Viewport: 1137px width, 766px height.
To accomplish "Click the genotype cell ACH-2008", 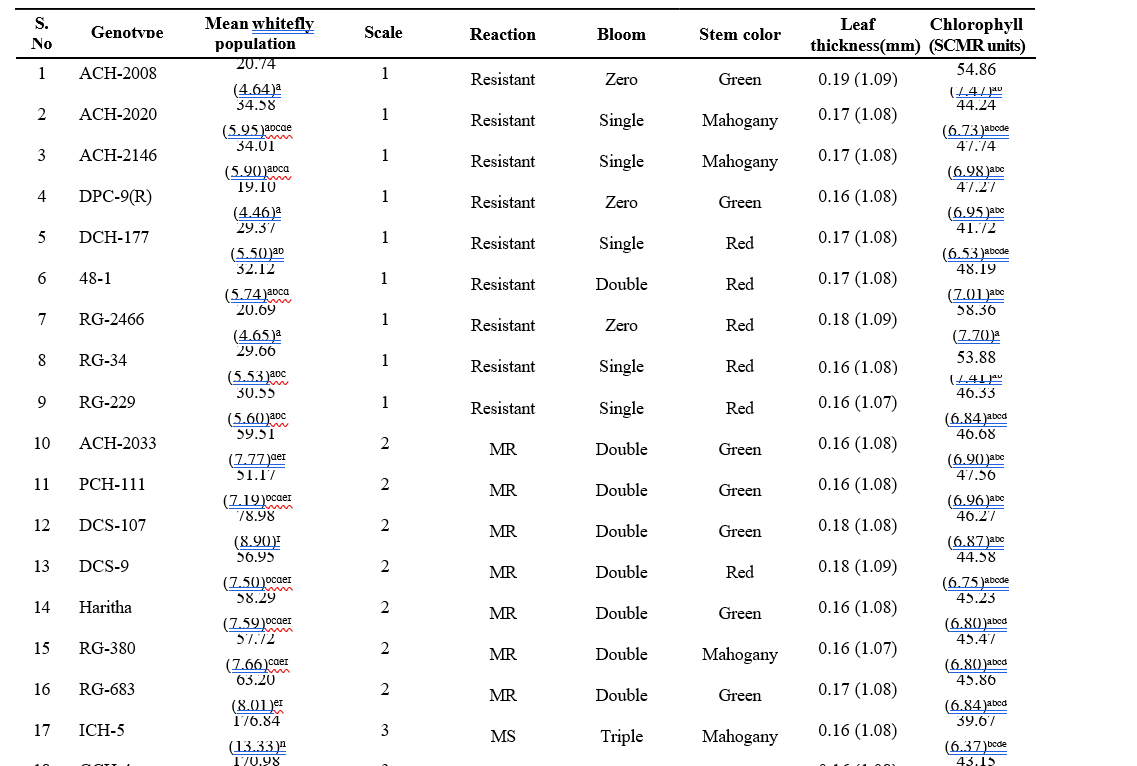I will click(x=118, y=73).
